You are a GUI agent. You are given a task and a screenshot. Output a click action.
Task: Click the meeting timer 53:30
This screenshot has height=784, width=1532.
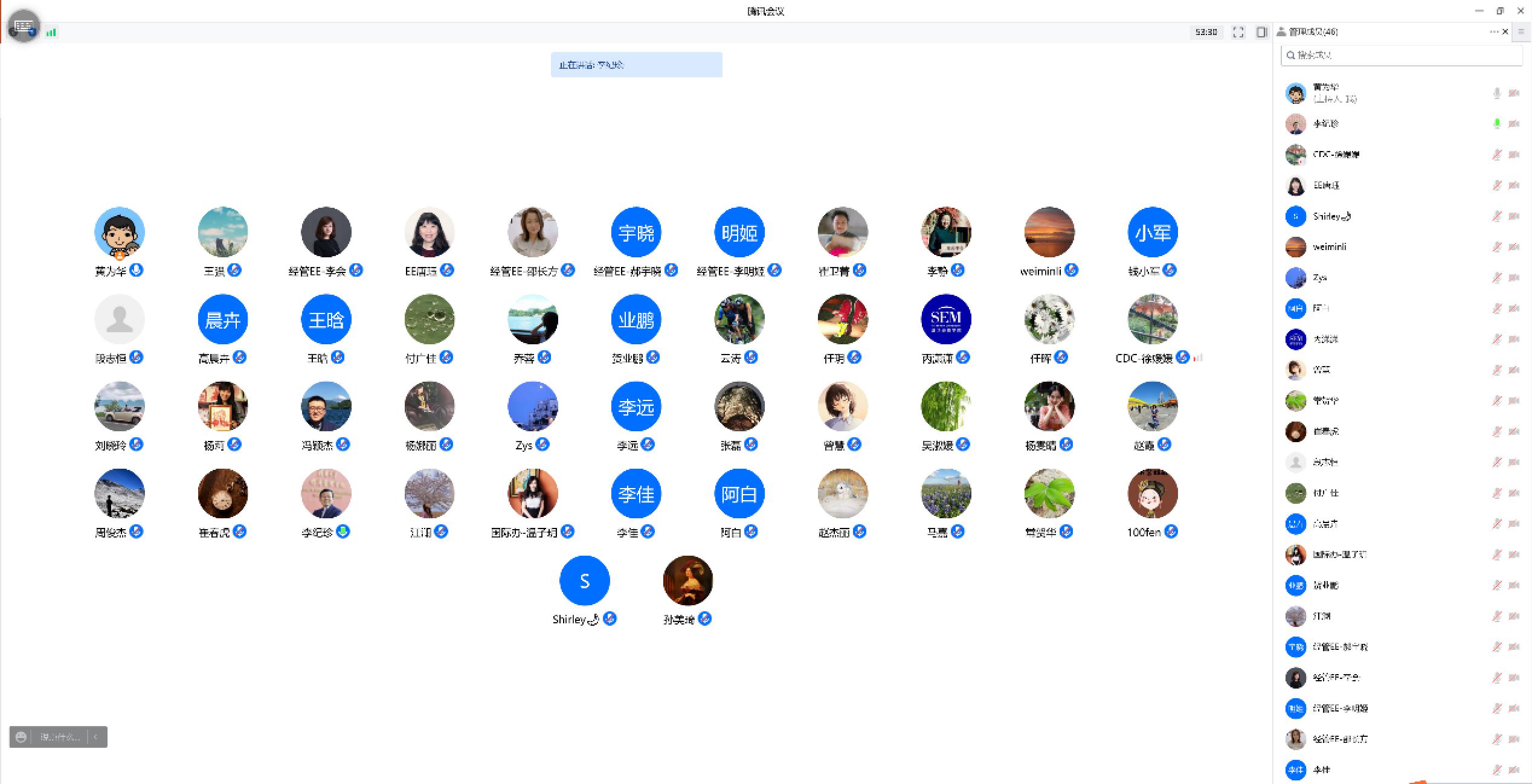(x=1206, y=32)
